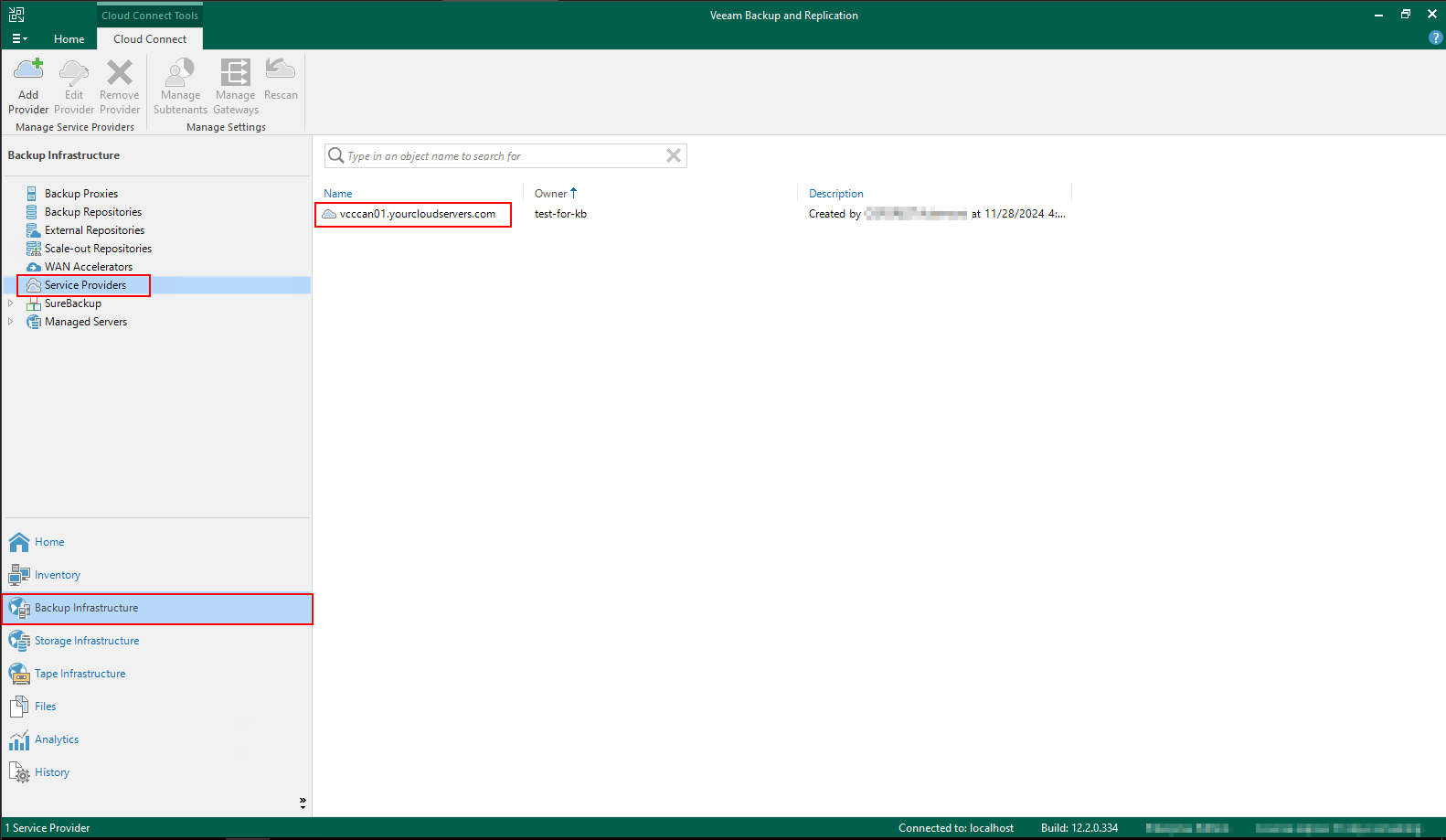1446x840 pixels.
Task: Open Manage Gateways from ribbon
Action: click(236, 86)
